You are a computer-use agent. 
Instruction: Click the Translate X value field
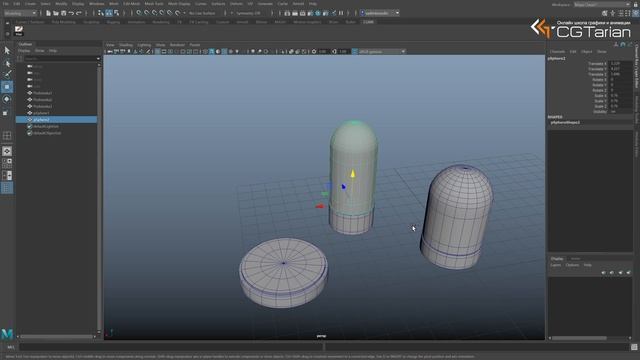pos(620,64)
